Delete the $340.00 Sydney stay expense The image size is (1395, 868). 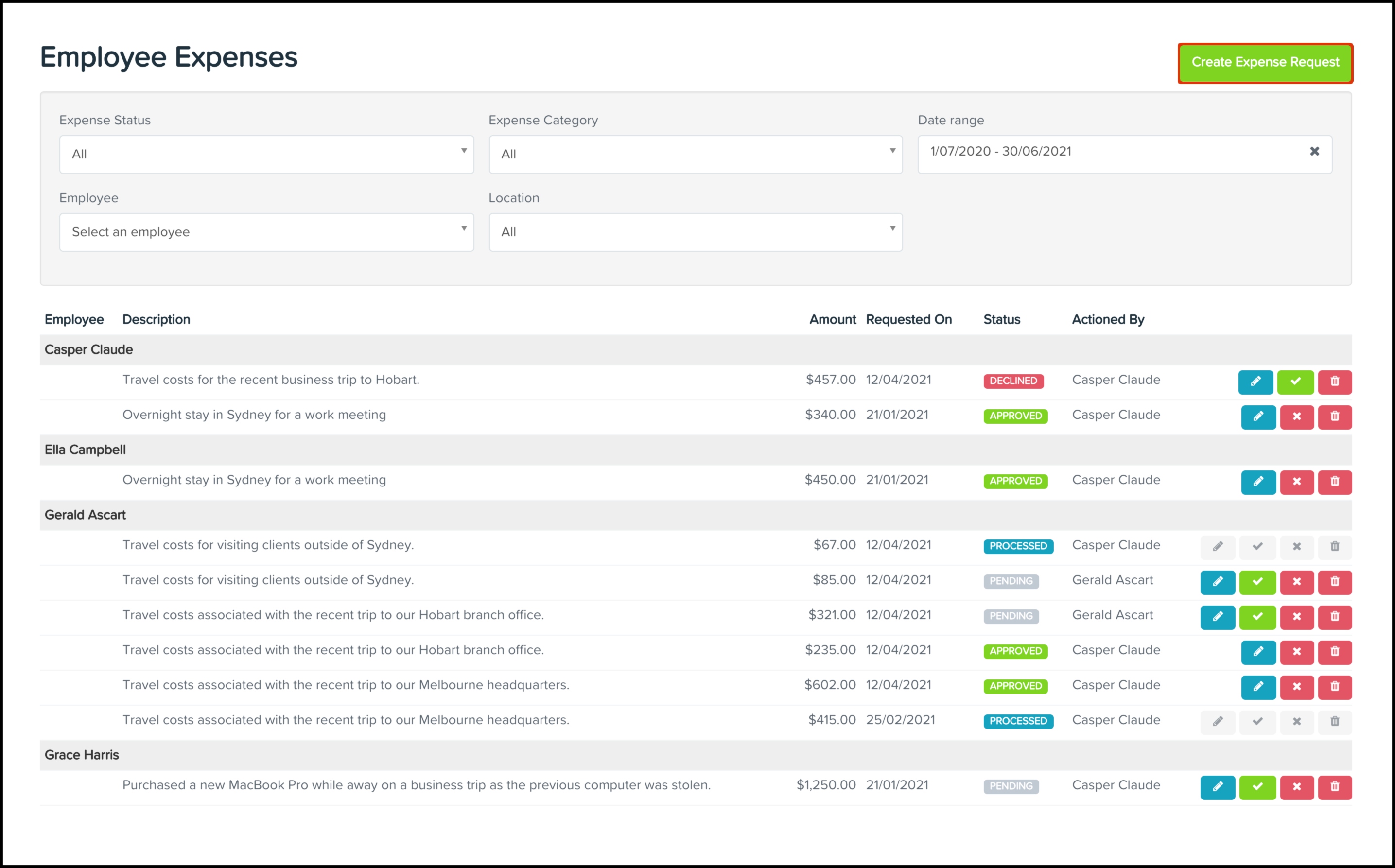[x=1335, y=417]
